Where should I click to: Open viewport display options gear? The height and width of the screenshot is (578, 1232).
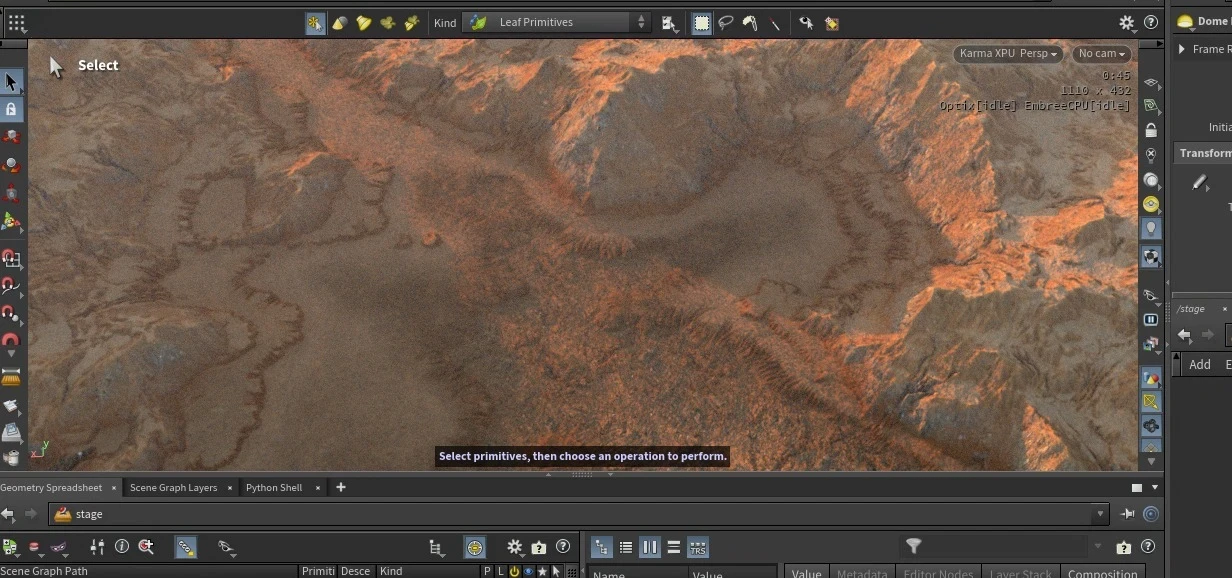tap(1127, 23)
